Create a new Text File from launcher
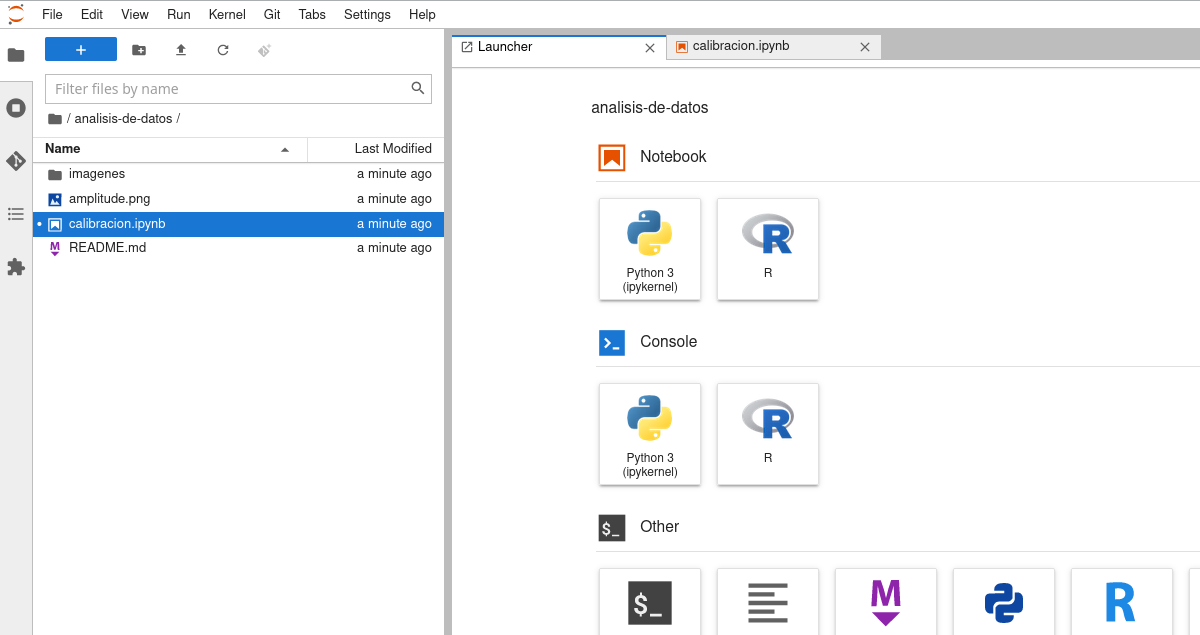This screenshot has width=1200, height=635. pyautogui.click(x=768, y=602)
